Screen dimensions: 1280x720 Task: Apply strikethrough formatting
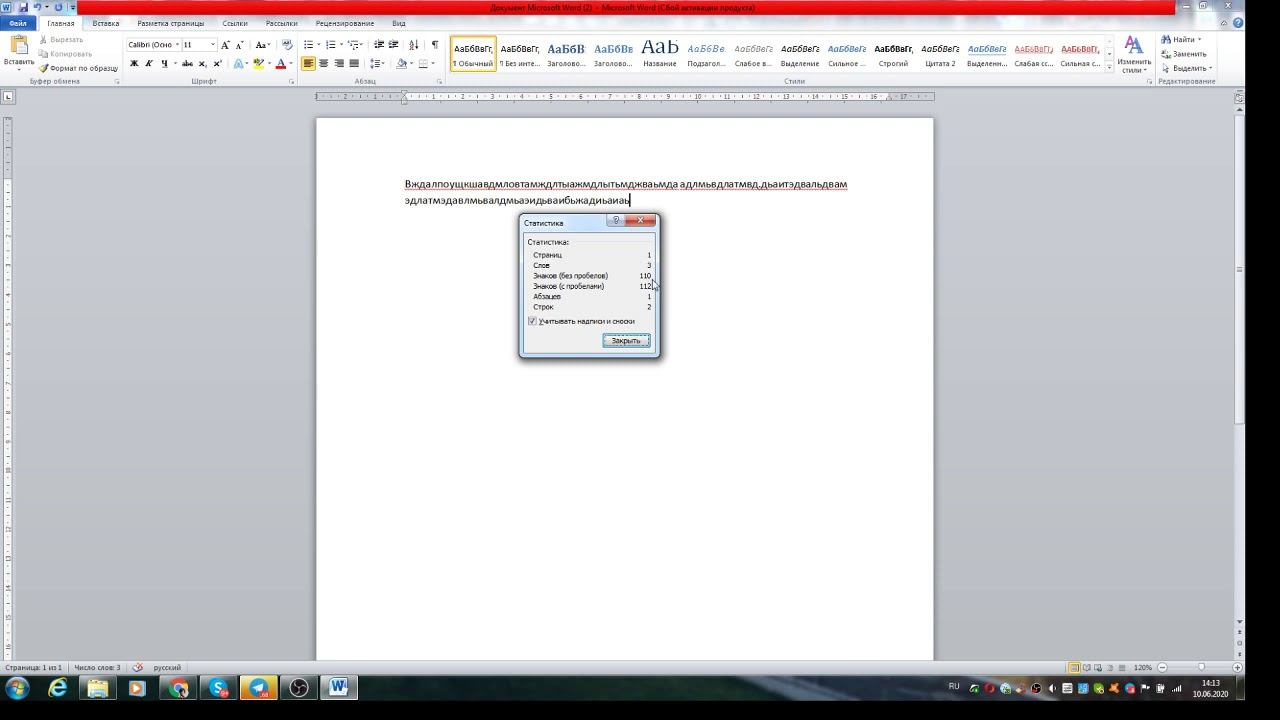pyautogui.click(x=187, y=64)
